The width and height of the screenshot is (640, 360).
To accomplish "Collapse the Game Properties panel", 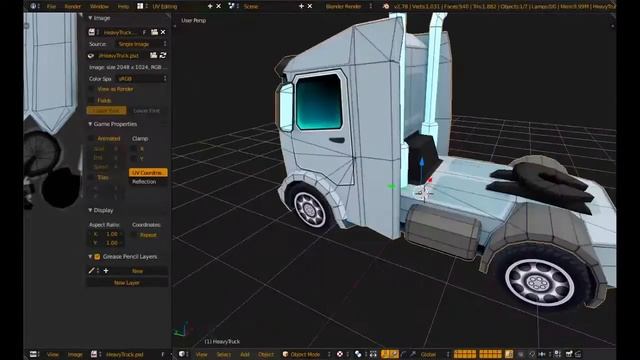I will tap(90, 124).
